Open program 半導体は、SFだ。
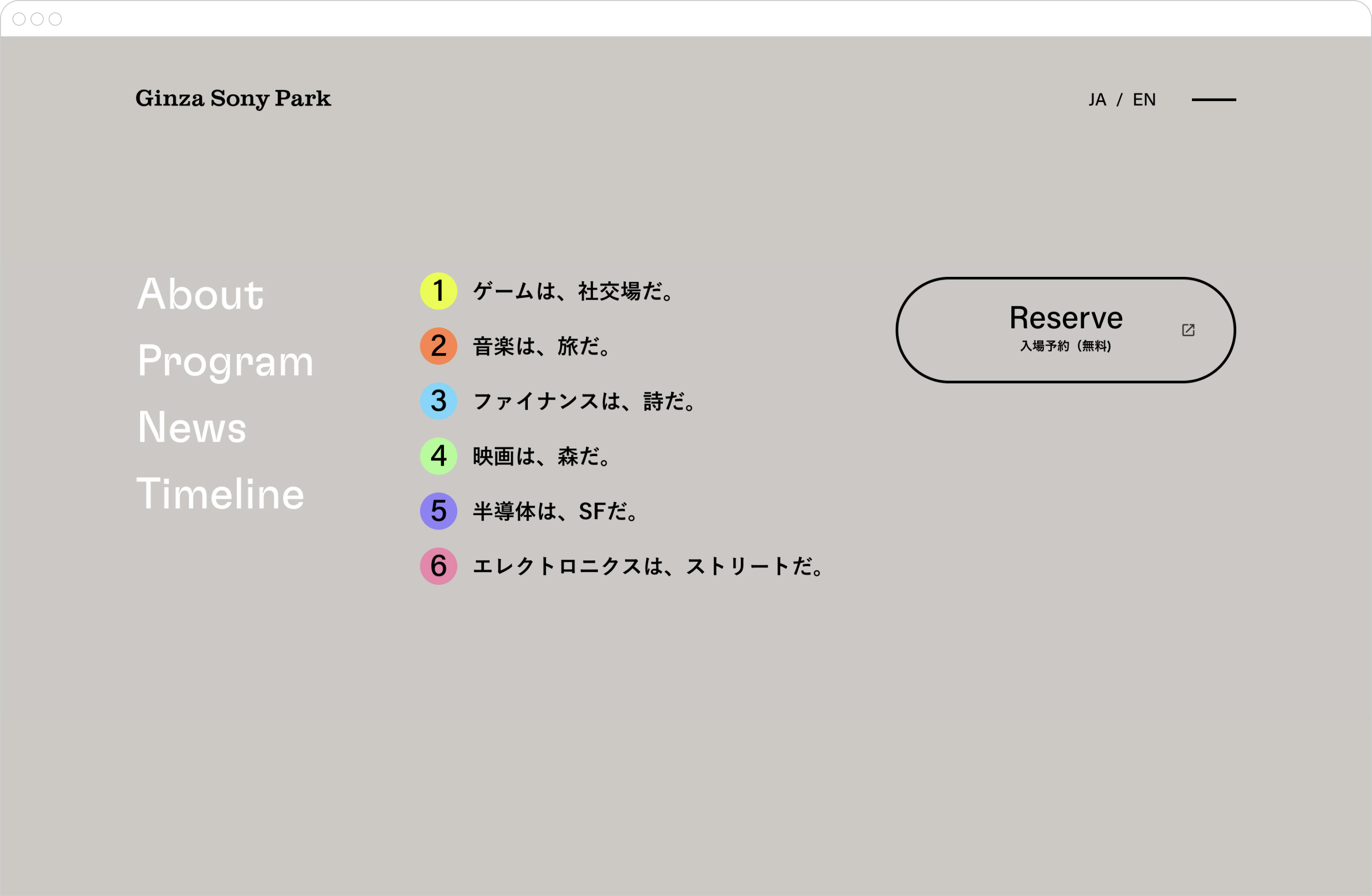1372x896 pixels. point(555,511)
